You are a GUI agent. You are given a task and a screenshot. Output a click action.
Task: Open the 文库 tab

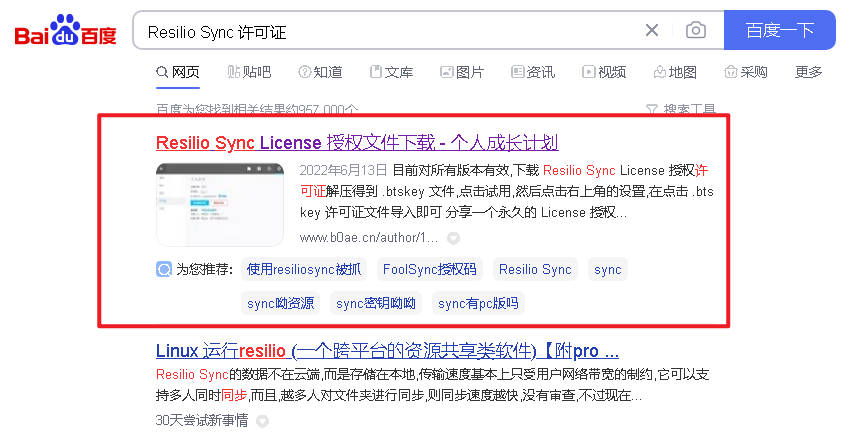coord(392,72)
